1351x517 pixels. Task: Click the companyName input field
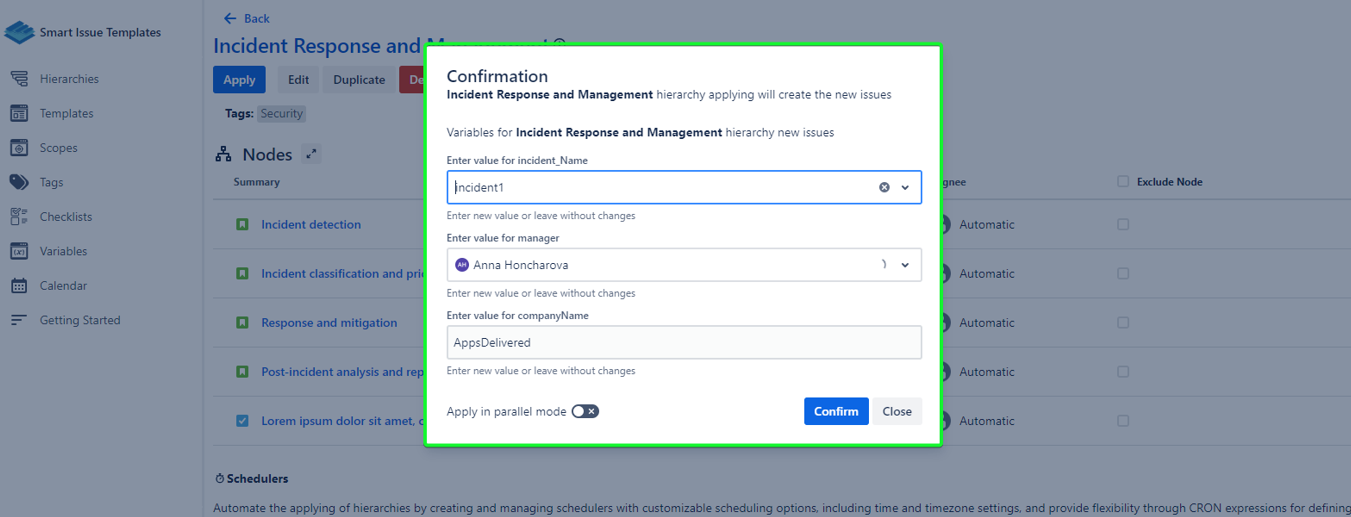(x=684, y=342)
